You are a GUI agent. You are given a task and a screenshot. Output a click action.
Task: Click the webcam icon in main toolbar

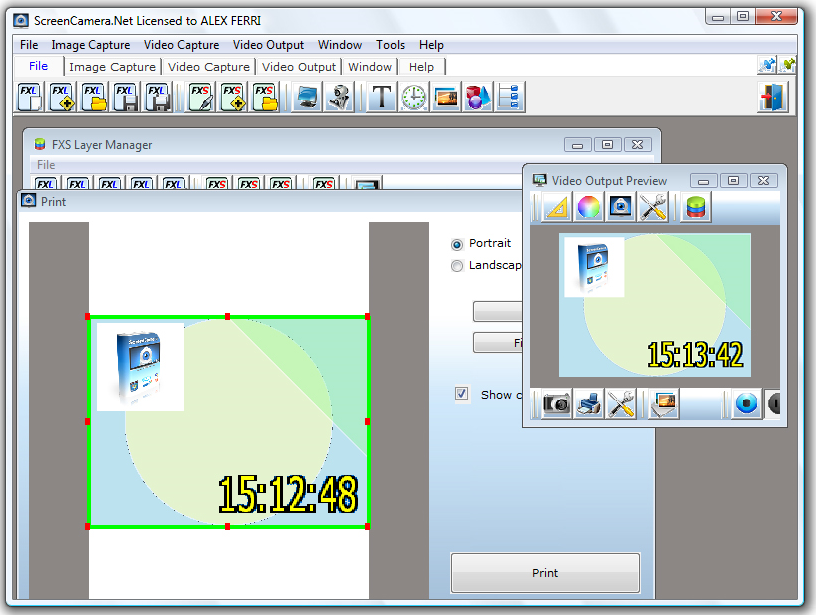pyautogui.click(x=339, y=97)
